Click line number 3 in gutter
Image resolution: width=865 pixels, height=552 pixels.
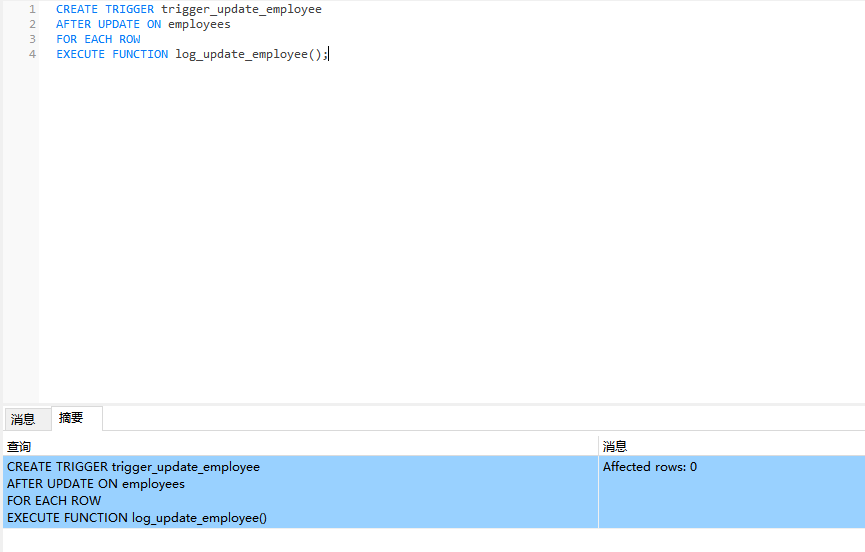[x=33, y=39]
